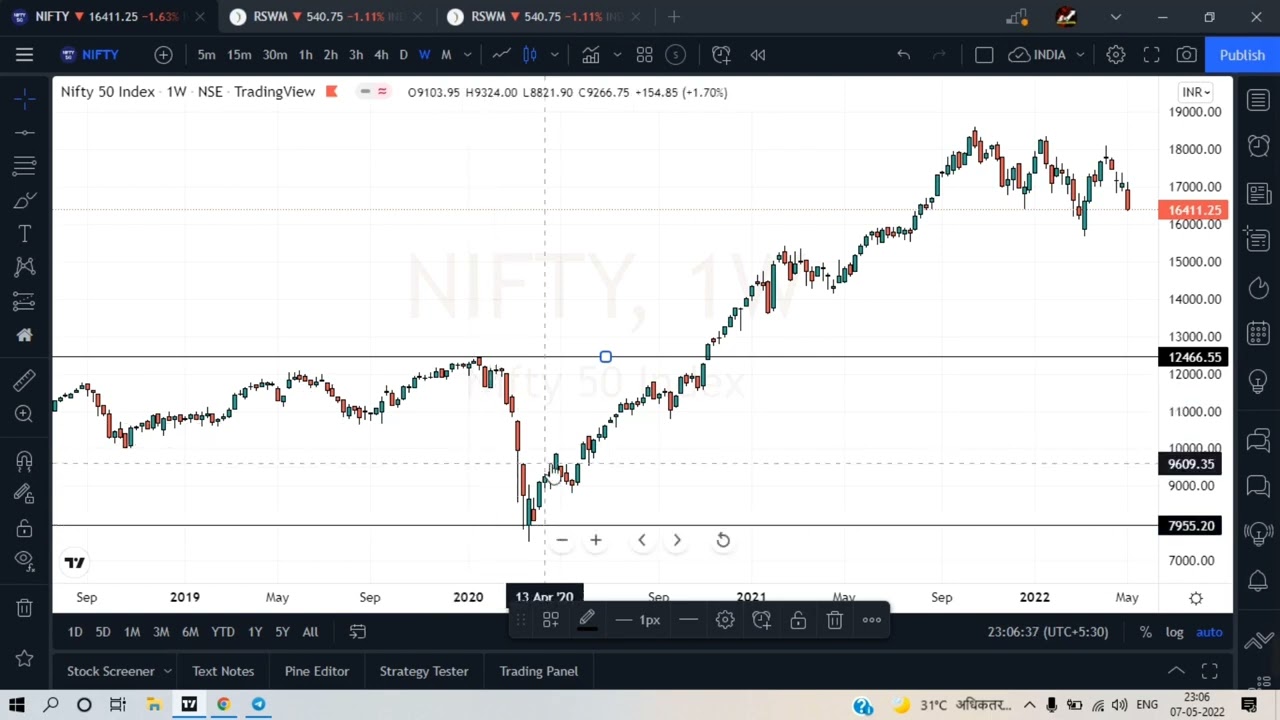The width and height of the screenshot is (1280, 720).
Task: Start bar replay with rewind icon
Action: pos(757,55)
